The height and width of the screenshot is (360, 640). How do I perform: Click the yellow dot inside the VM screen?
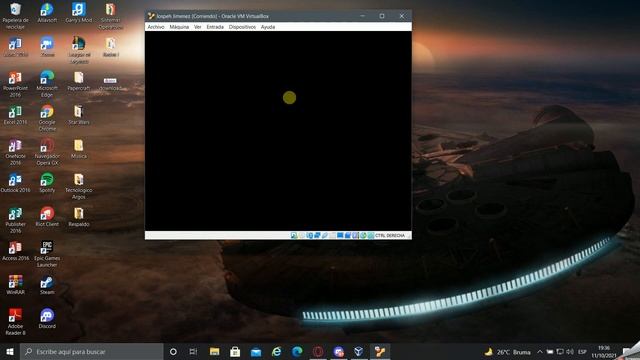tap(289, 97)
